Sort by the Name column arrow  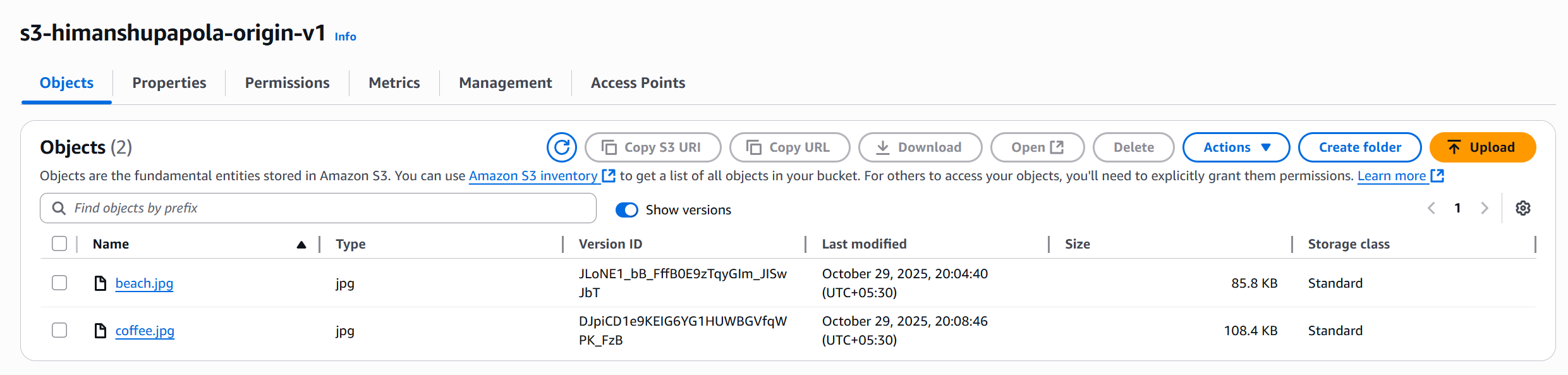tap(301, 245)
